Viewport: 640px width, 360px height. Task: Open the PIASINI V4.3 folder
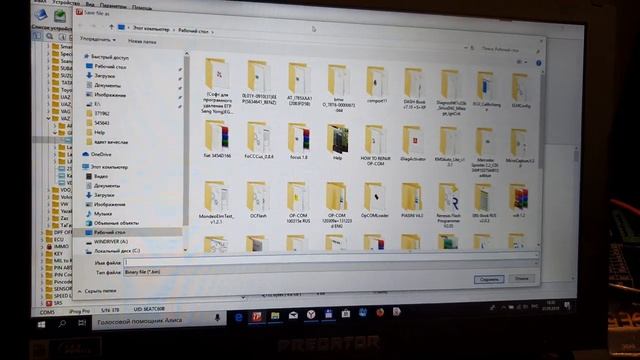(x=412, y=200)
